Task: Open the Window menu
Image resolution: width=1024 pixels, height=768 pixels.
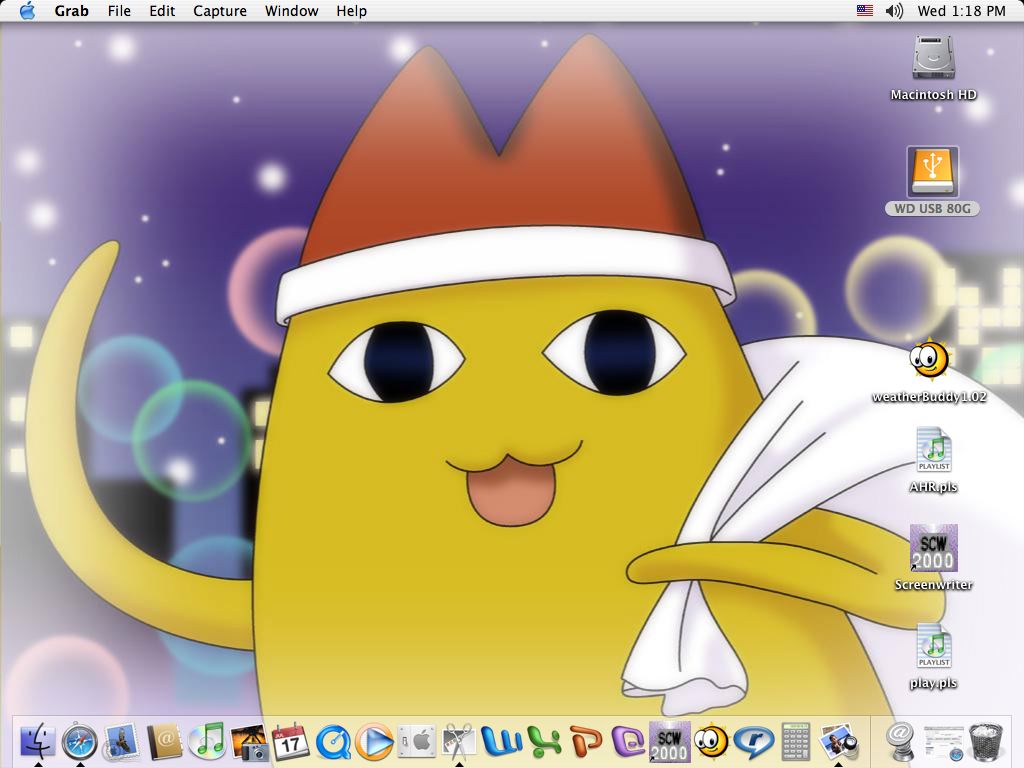Action: 291,10
